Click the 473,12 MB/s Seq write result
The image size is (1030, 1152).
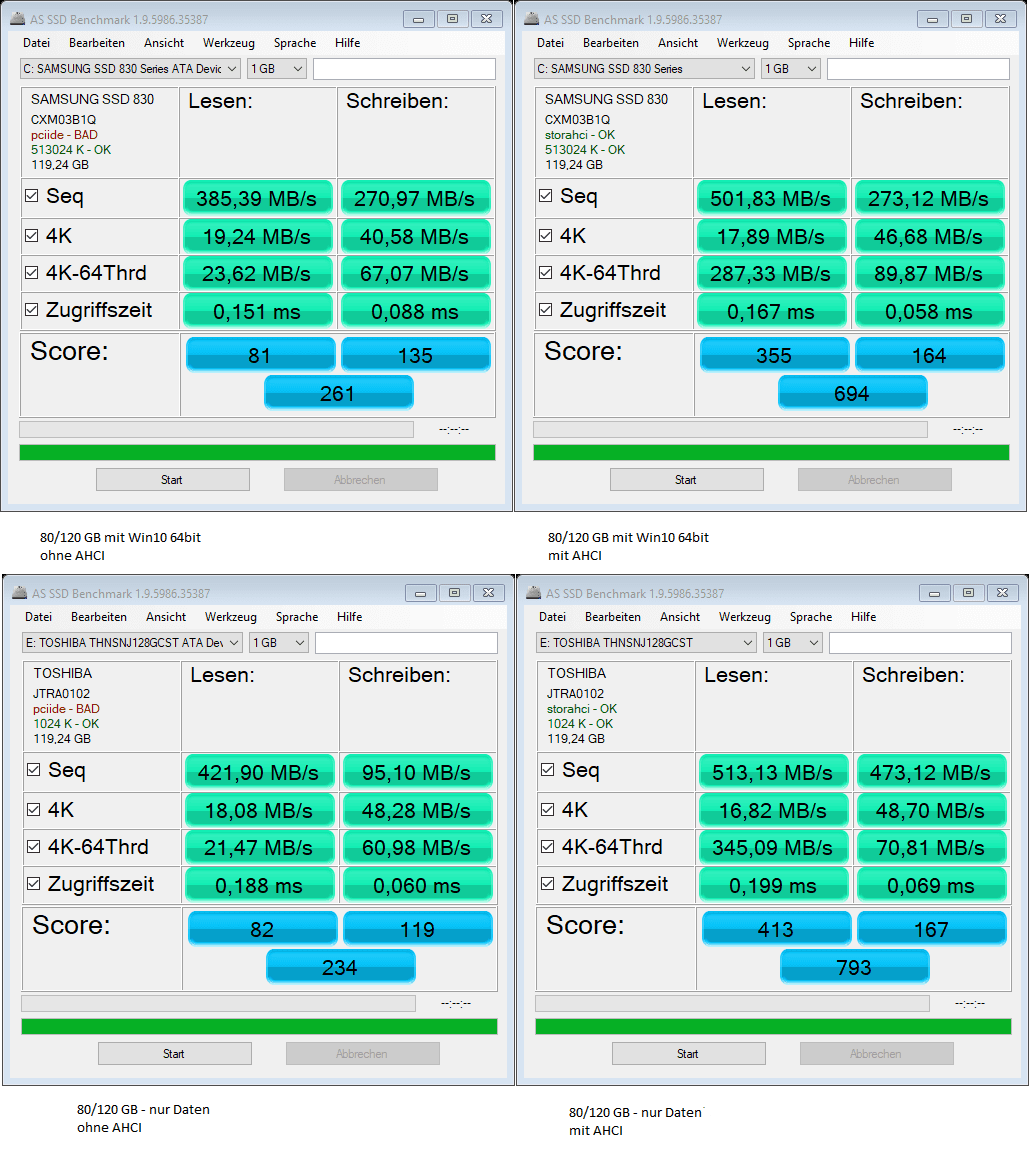931,772
